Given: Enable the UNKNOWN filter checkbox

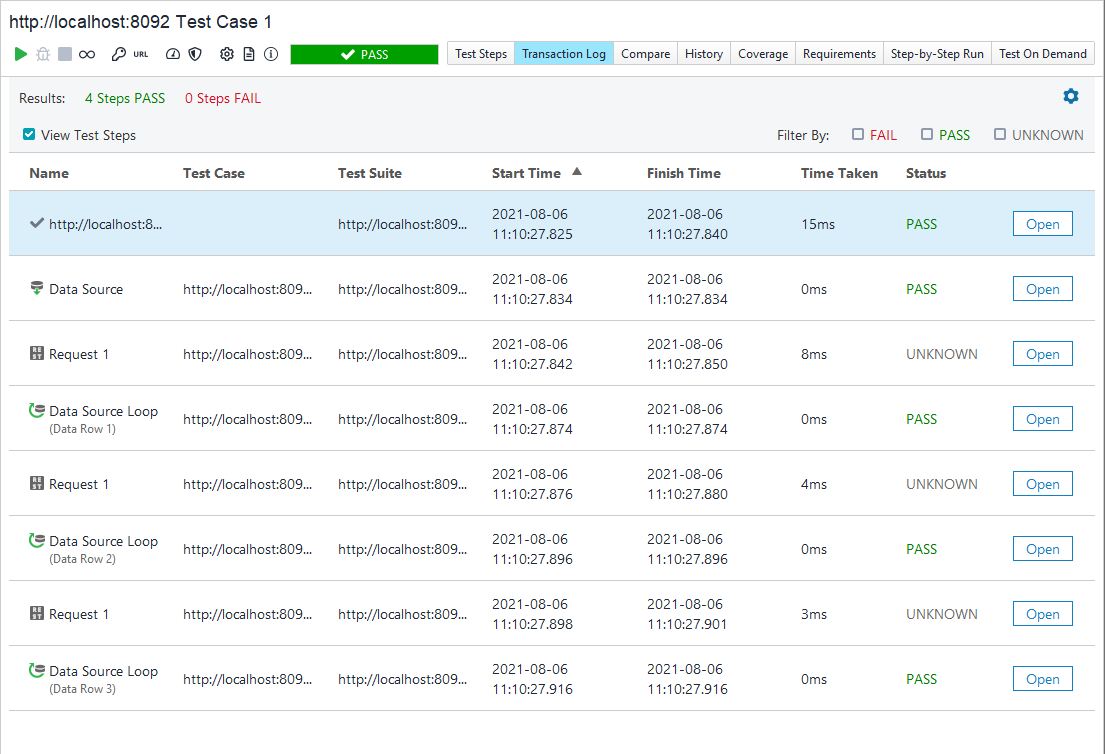Looking at the screenshot, I should [x=1001, y=134].
